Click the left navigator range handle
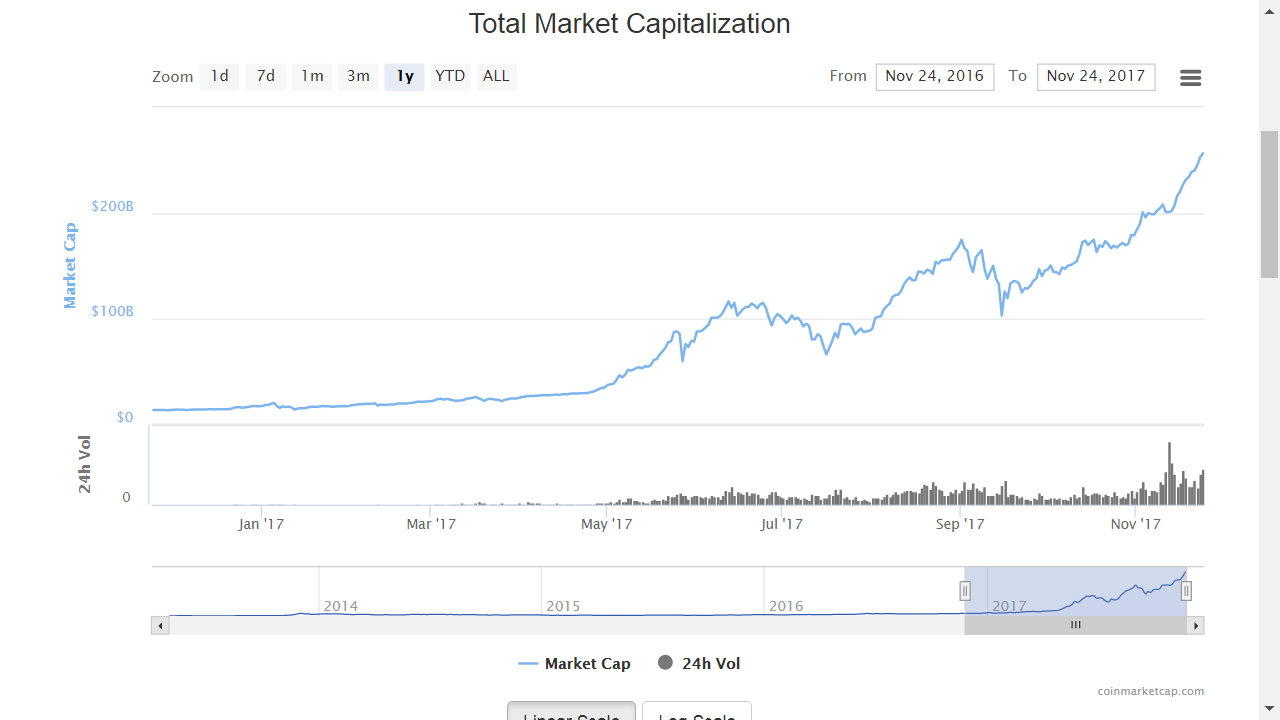This screenshot has width=1280, height=720. 965,591
